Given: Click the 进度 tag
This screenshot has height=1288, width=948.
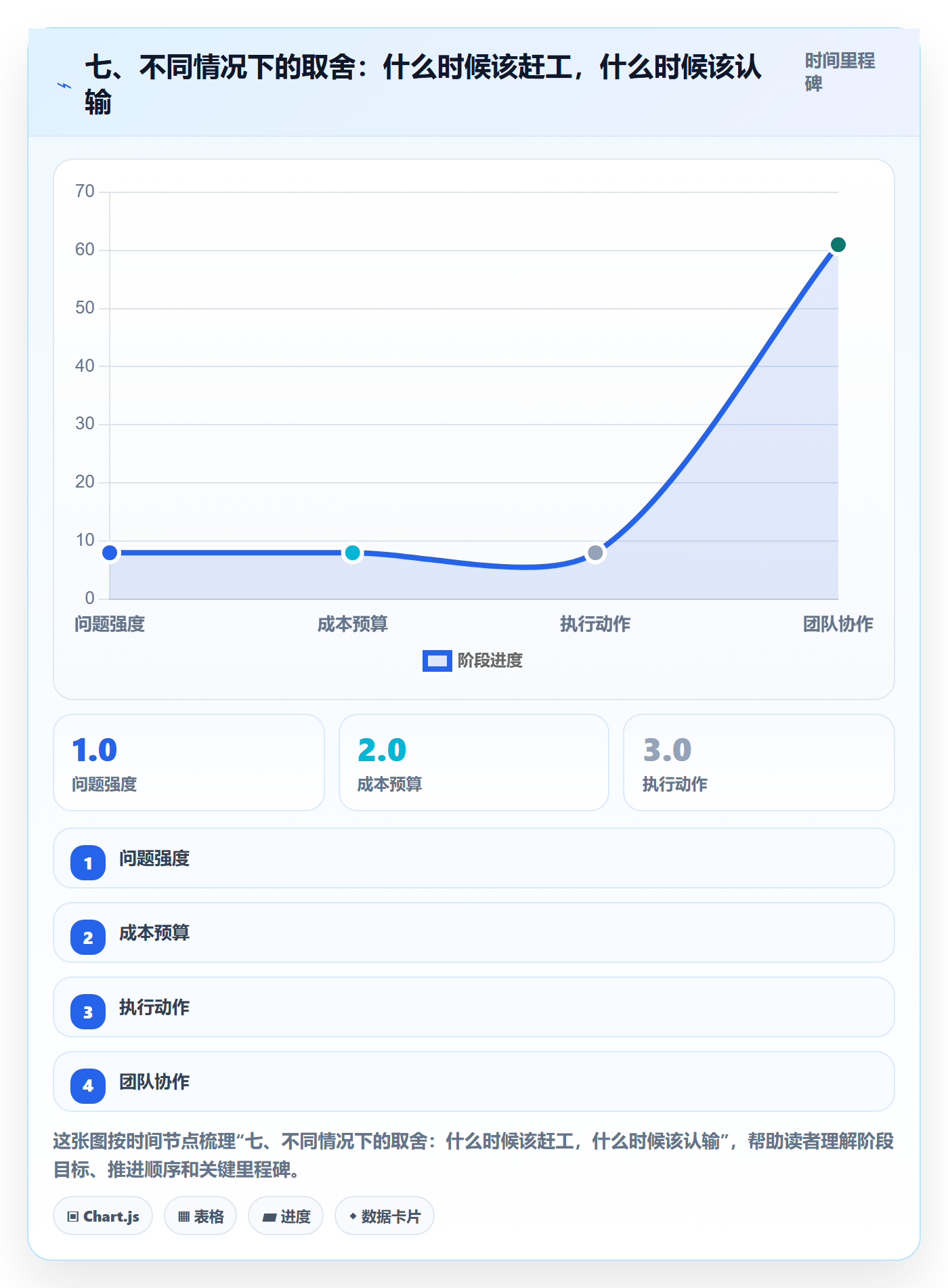Looking at the screenshot, I should tap(286, 1216).
